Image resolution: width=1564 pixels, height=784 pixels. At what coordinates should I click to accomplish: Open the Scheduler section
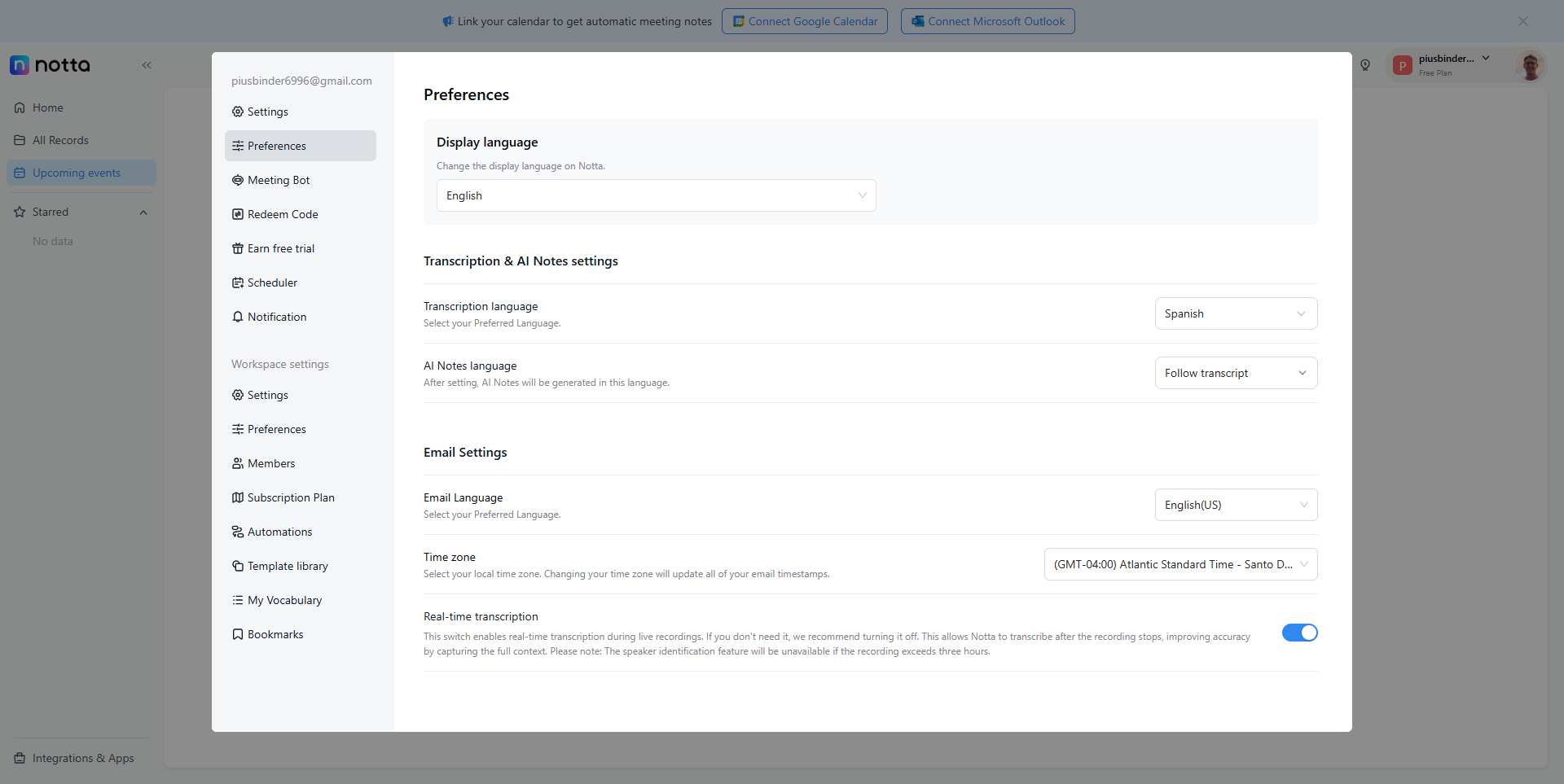click(x=272, y=283)
